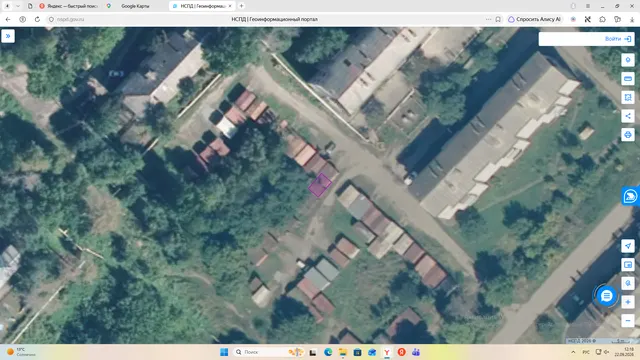Print the map using the printer icon

point(628,134)
